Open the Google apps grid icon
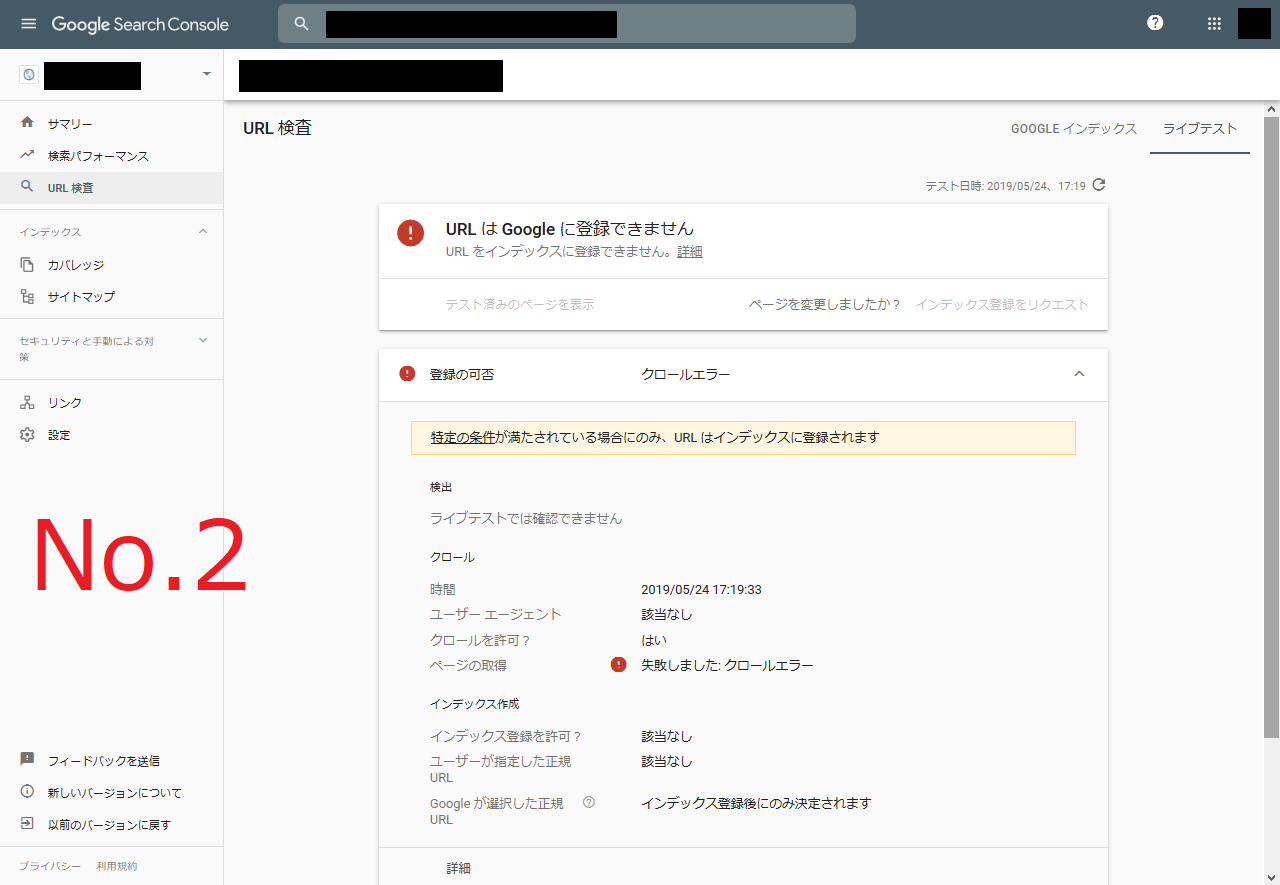 click(1215, 24)
